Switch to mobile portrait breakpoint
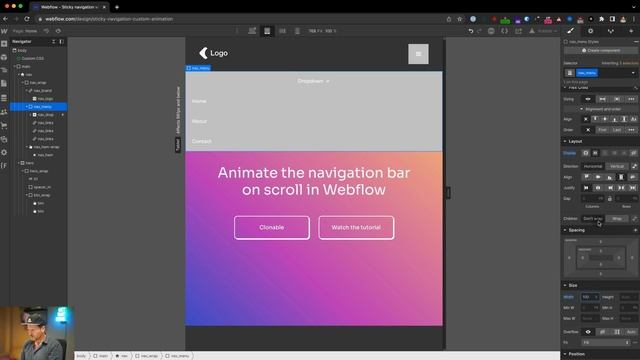640x360 pixels. [x=297, y=31]
